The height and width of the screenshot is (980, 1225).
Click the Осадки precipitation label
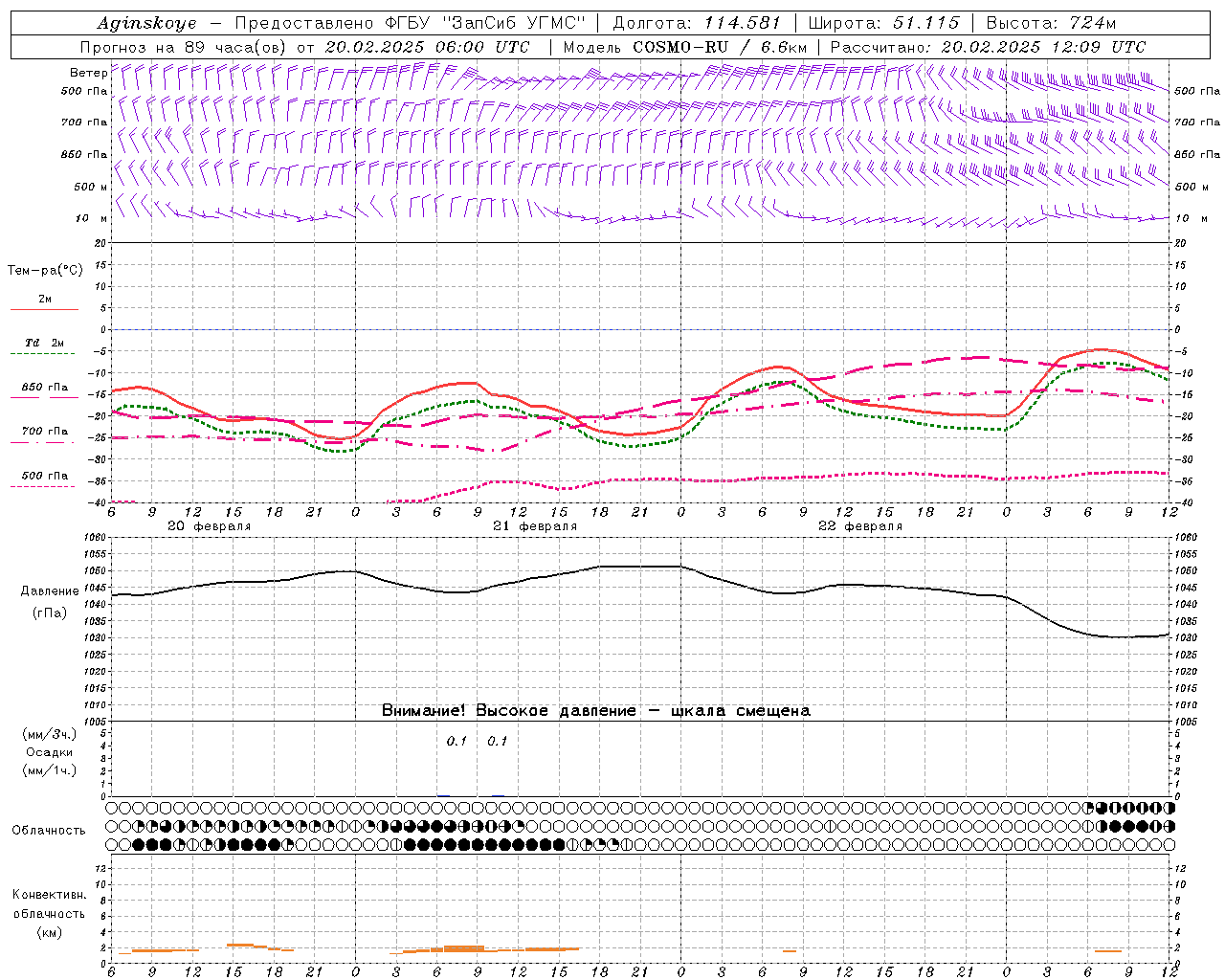coord(49,752)
